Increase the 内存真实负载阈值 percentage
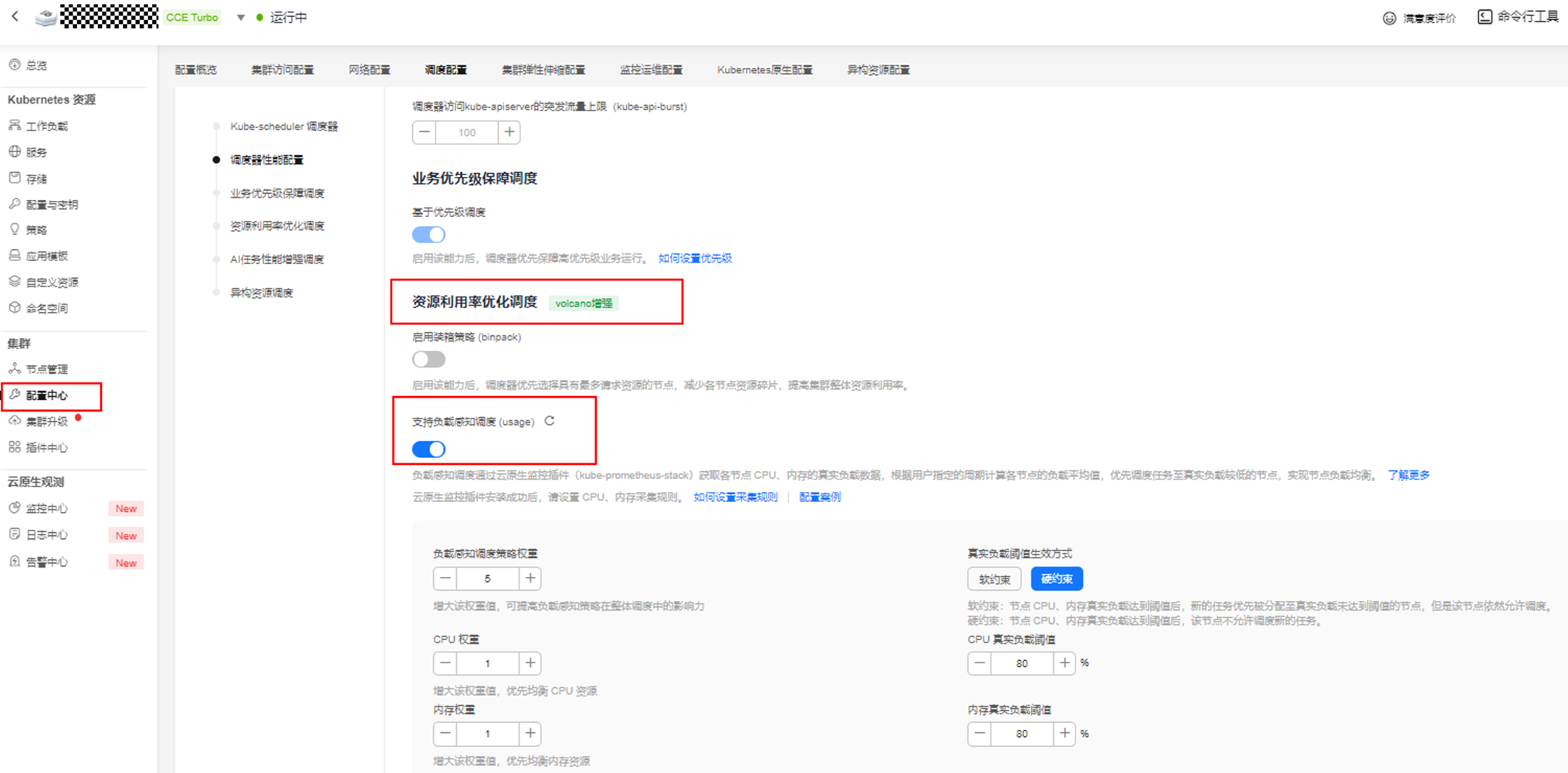1568x773 pixels. 1065,734
